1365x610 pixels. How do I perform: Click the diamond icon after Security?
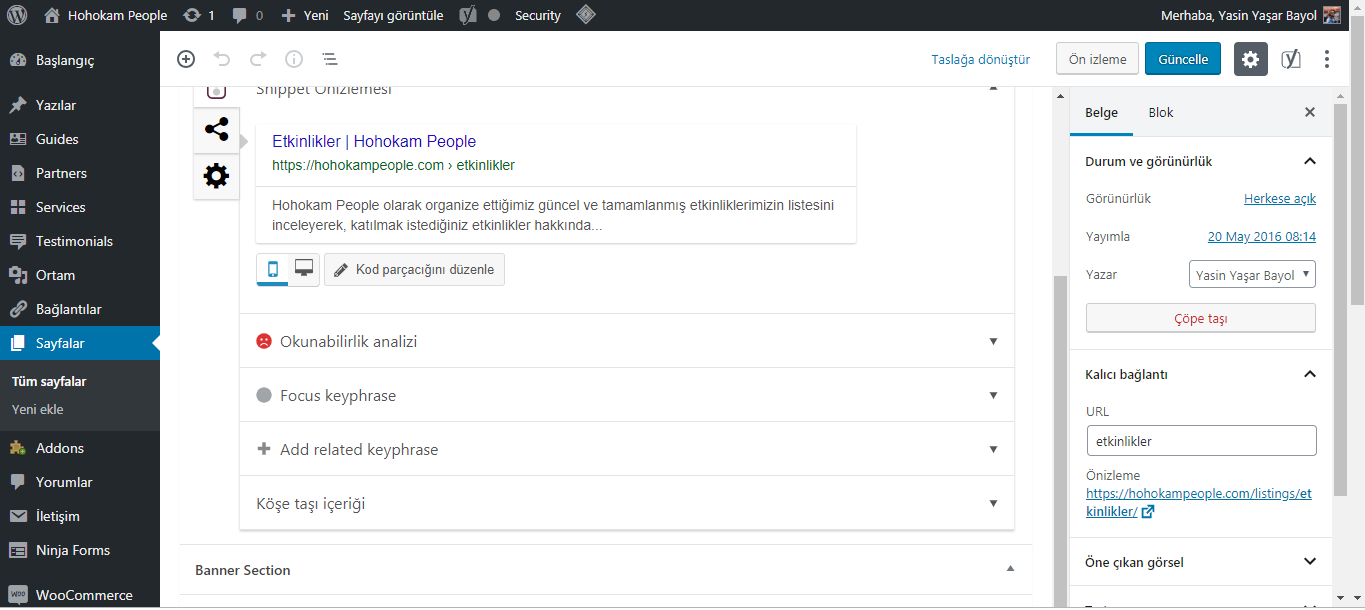586,15
